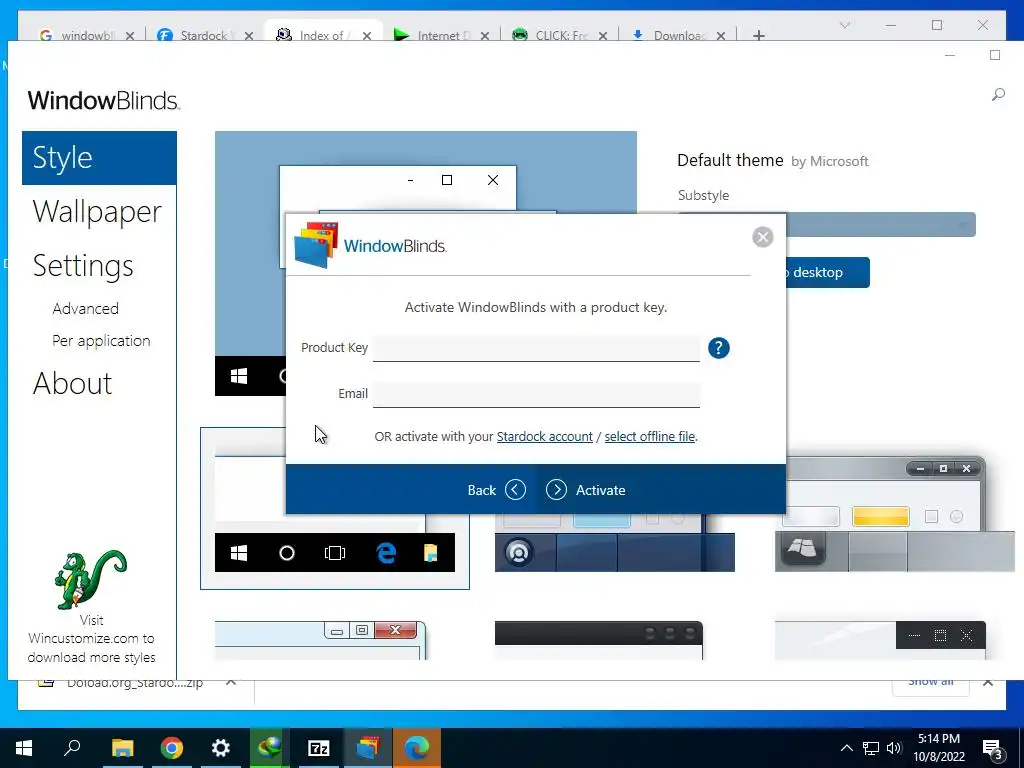
Task: Open the Settings section
Action: pos(83,266)
